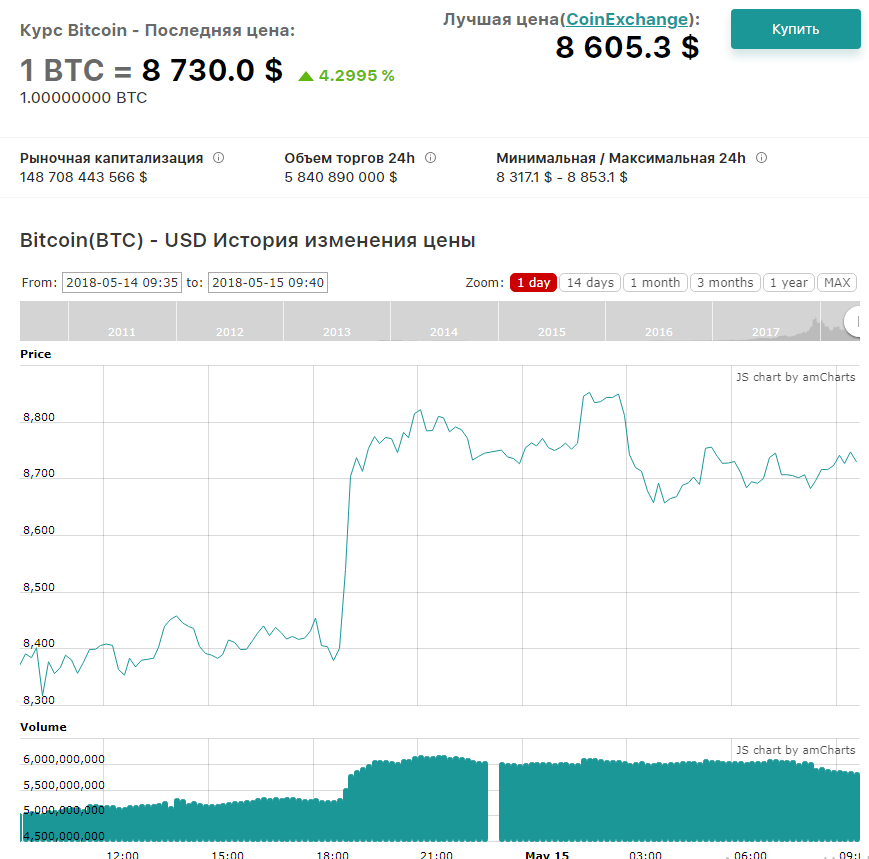Select the 1 day zoom option
The width and height of the screenshot is (869, 859).
(x=533, y=283)
